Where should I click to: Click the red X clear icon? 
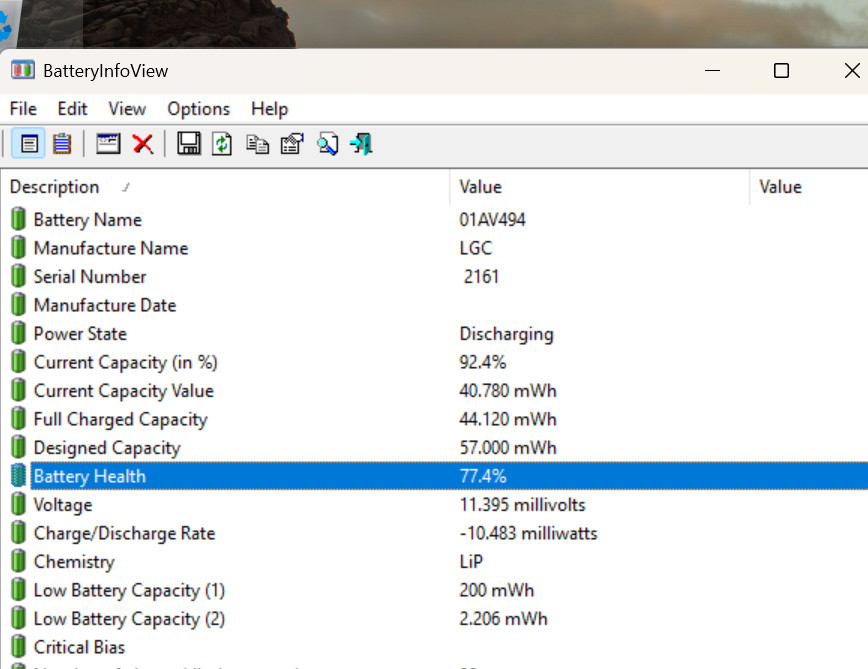143,144
